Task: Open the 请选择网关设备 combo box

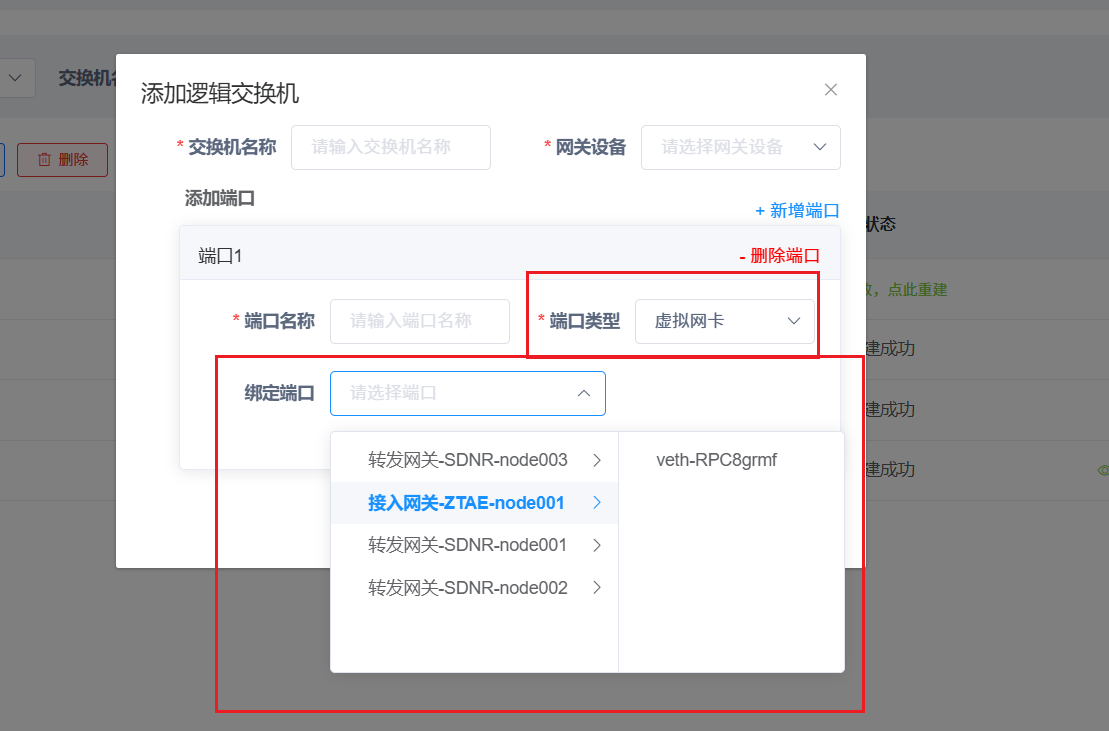Action: (740, 147)
